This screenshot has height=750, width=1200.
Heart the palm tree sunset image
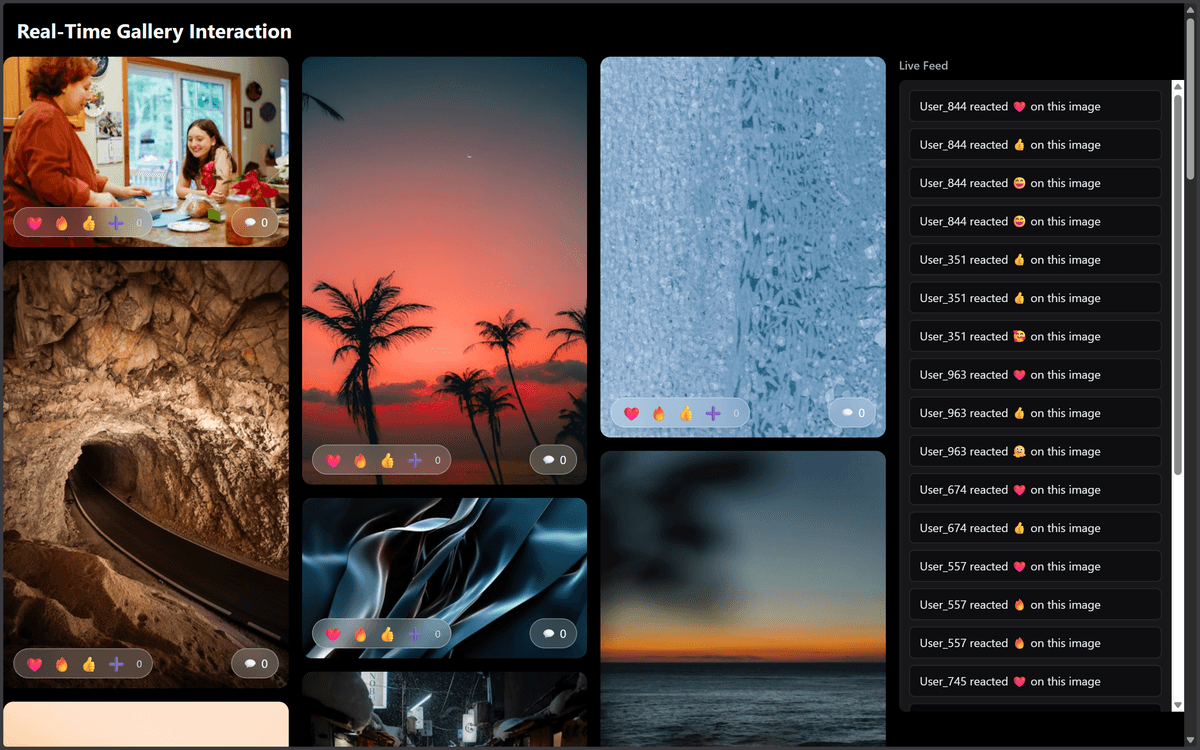click(x=334, y=460)
